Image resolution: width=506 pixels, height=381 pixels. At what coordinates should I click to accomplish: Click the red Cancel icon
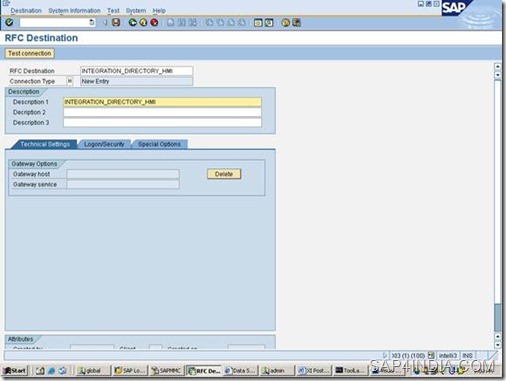click(x=154, y=22)
